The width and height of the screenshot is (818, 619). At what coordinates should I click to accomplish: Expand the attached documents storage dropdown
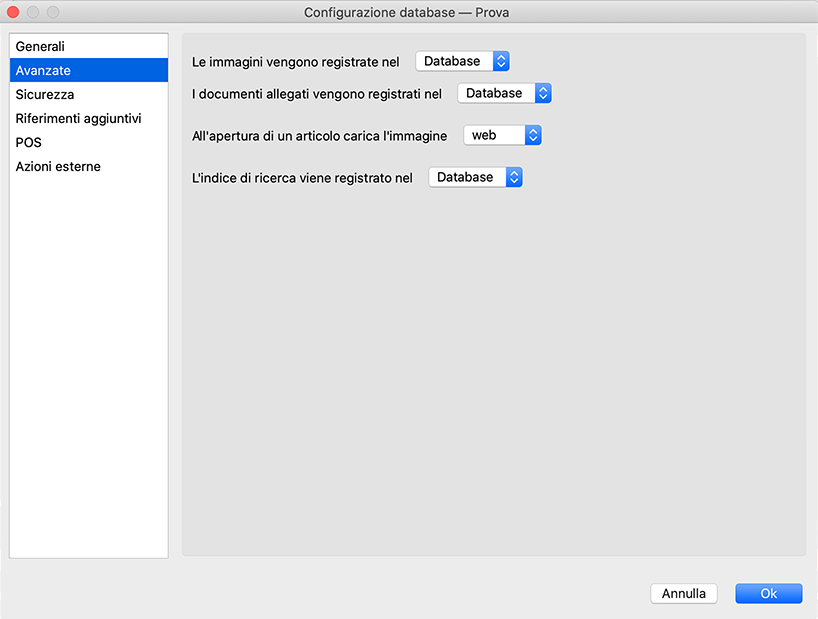tap(504, 94)
